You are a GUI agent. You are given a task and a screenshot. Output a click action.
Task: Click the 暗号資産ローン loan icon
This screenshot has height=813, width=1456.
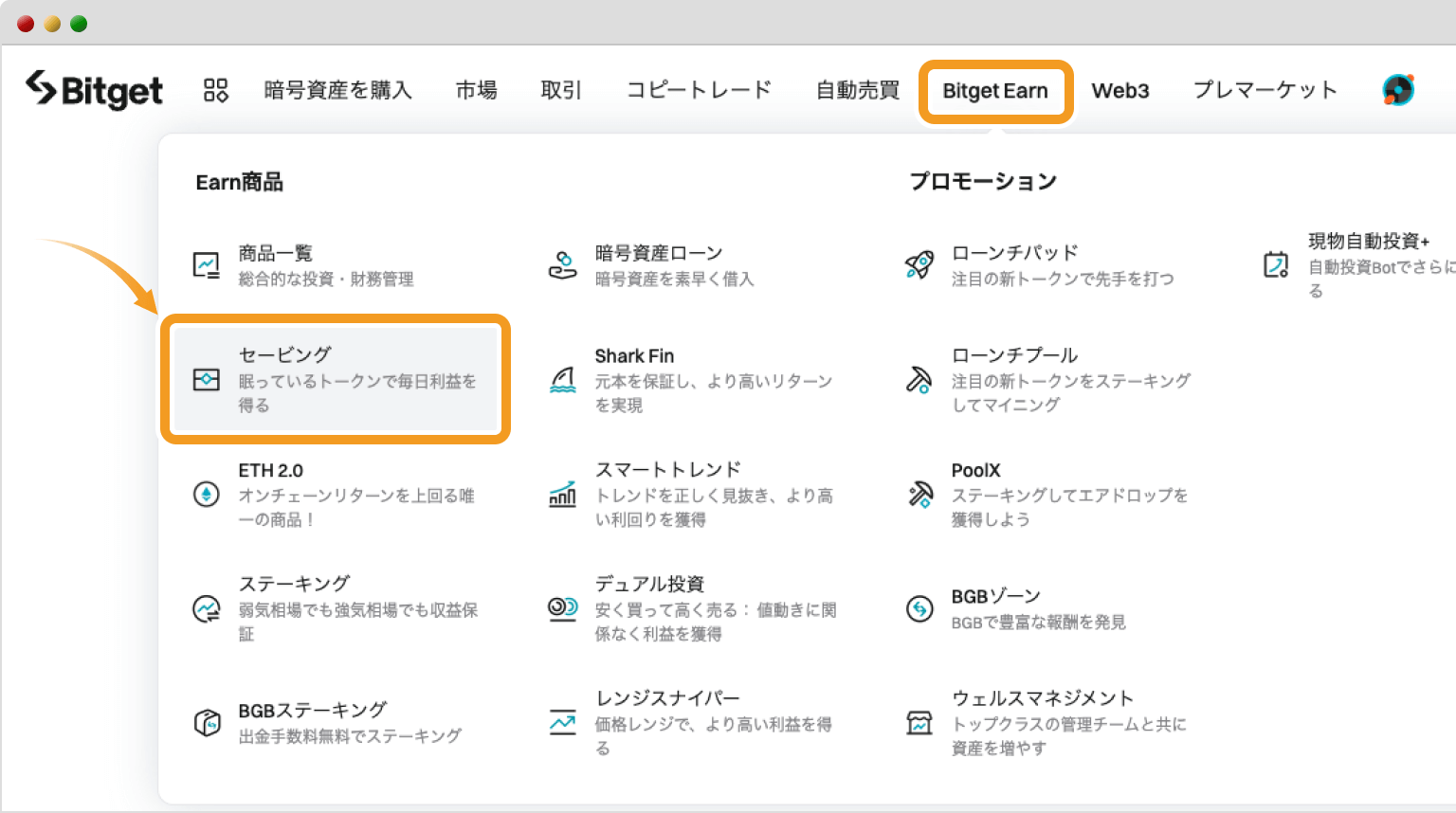pos(563,265)
